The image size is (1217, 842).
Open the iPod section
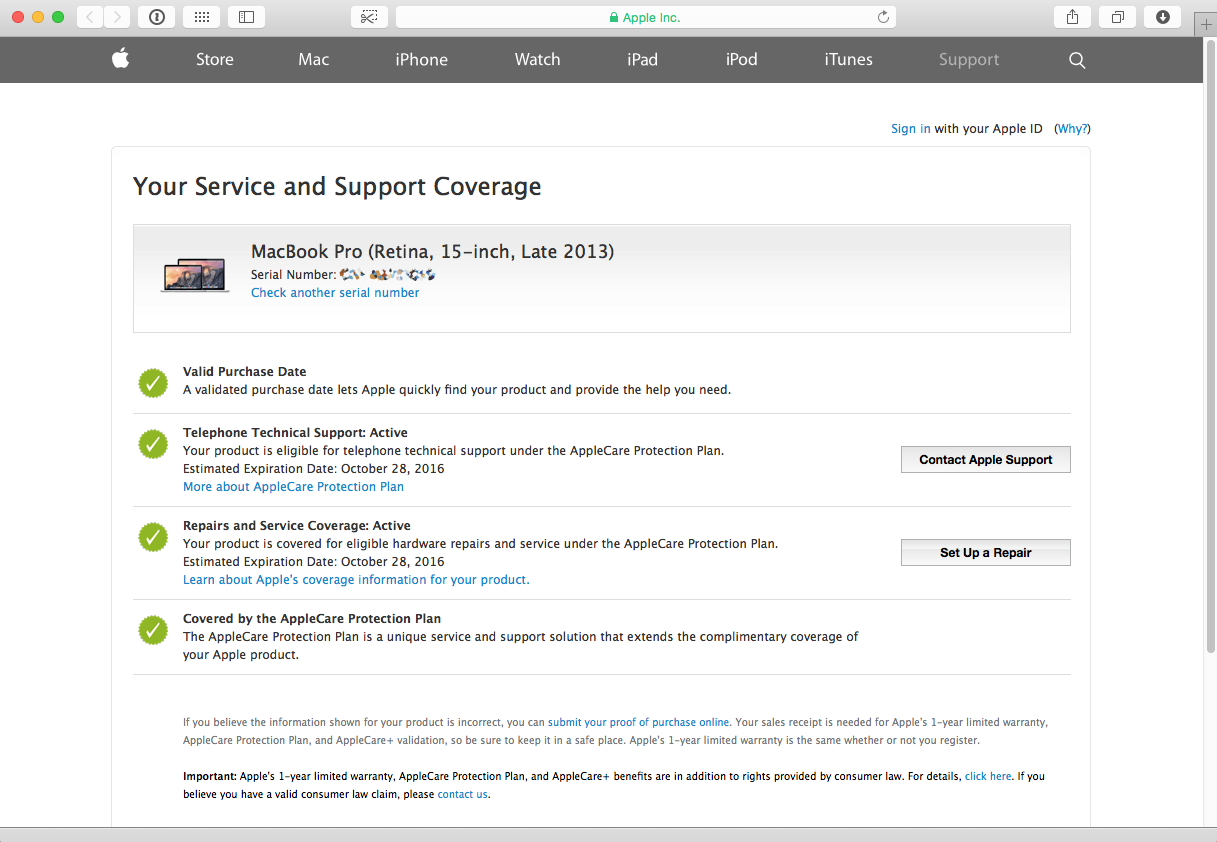pos(741,59)
